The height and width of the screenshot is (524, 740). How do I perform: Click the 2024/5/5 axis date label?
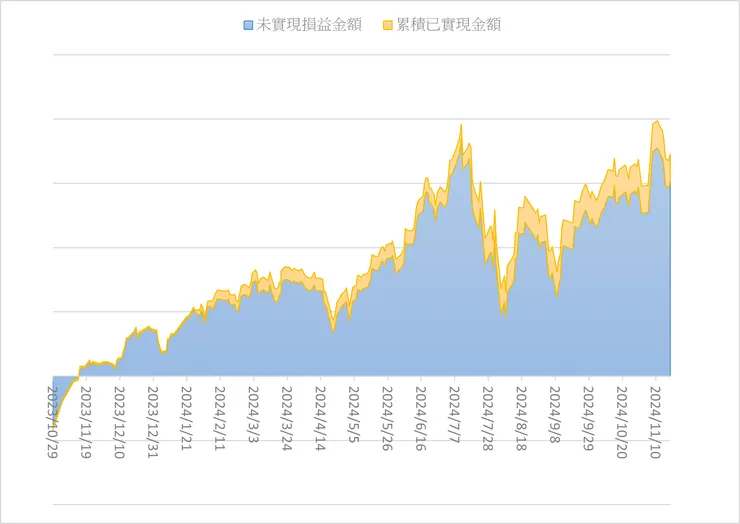tap(354, 415)
